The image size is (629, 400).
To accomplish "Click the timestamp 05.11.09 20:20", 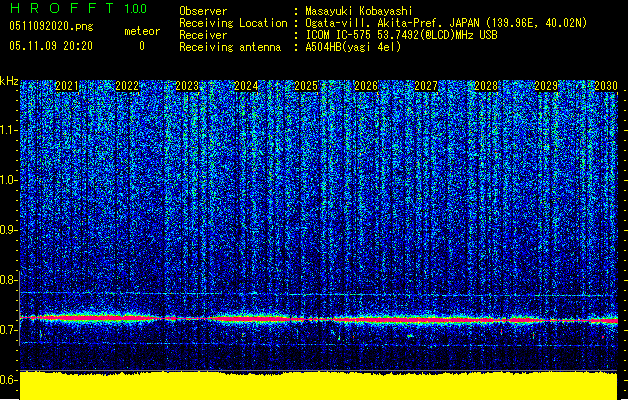I will 51,46.
